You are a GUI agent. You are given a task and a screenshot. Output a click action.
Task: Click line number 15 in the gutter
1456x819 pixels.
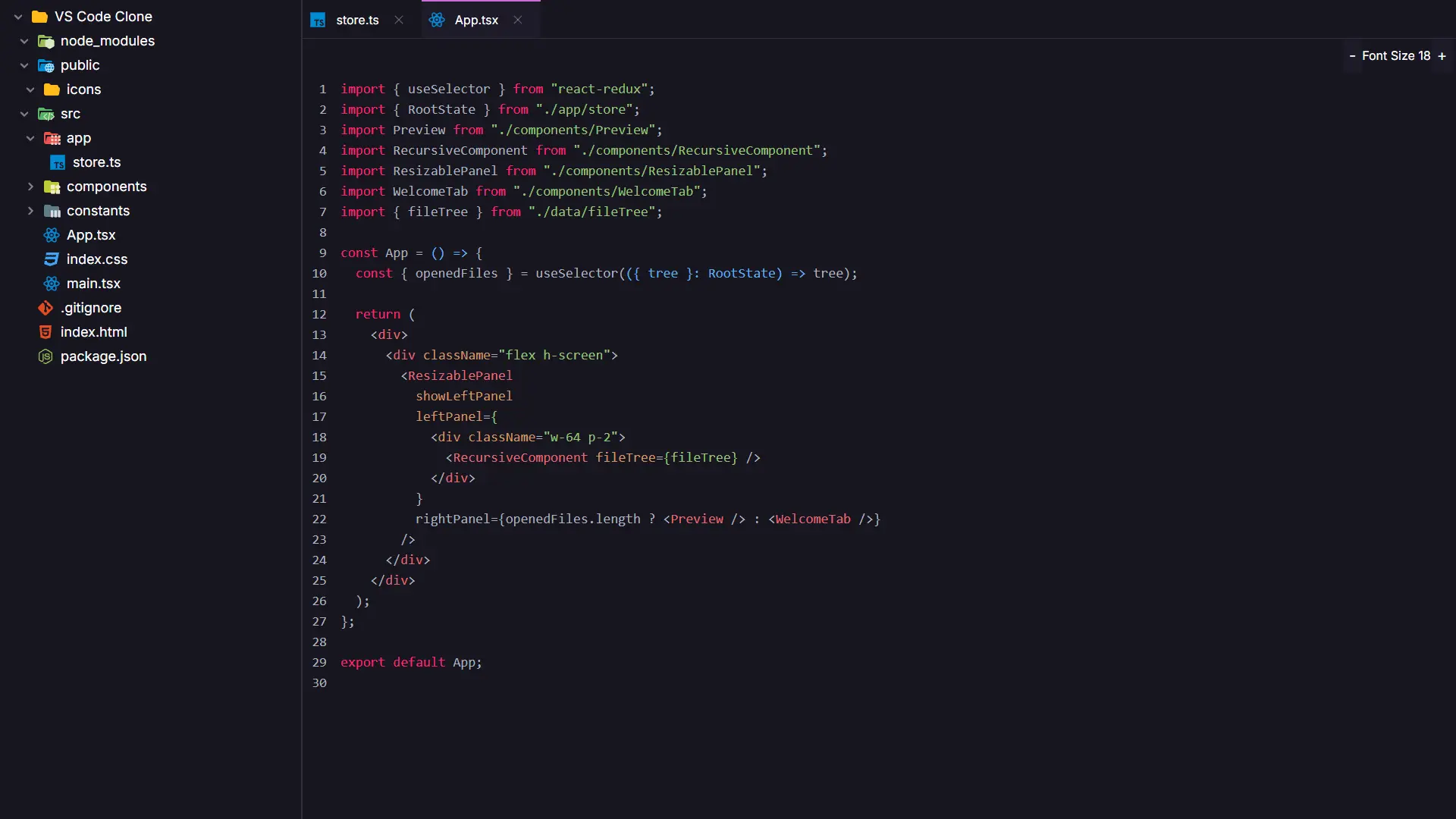tap(319, 376)
